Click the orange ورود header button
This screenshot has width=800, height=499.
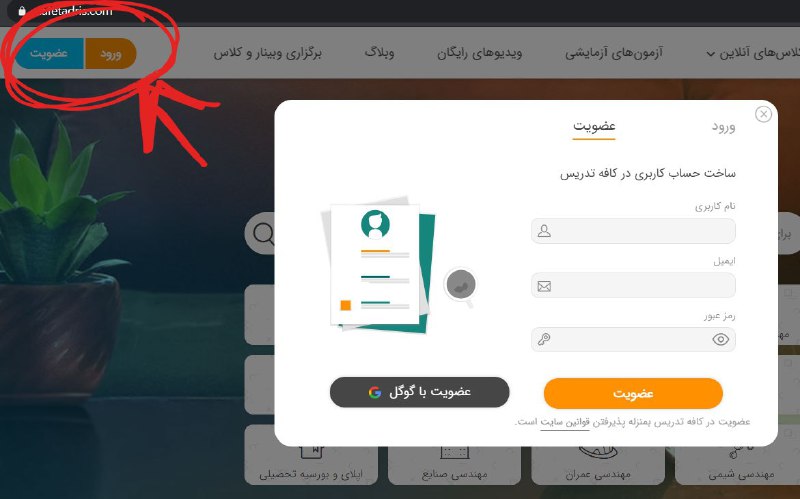(x=110, y=53)
